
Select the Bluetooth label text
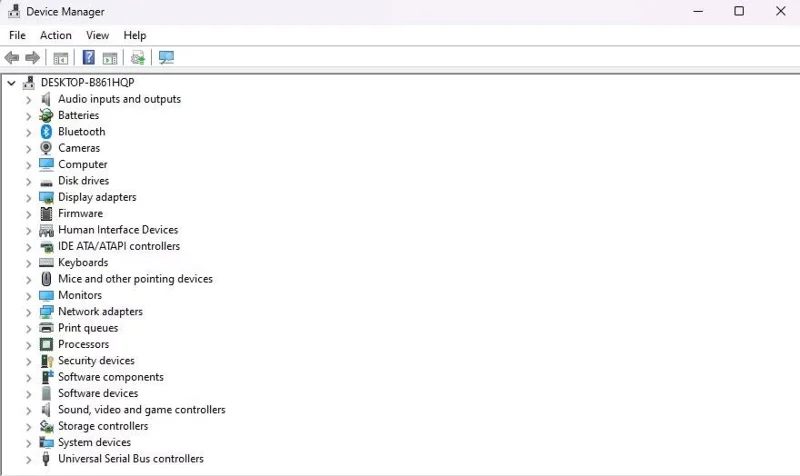(82, 132)
